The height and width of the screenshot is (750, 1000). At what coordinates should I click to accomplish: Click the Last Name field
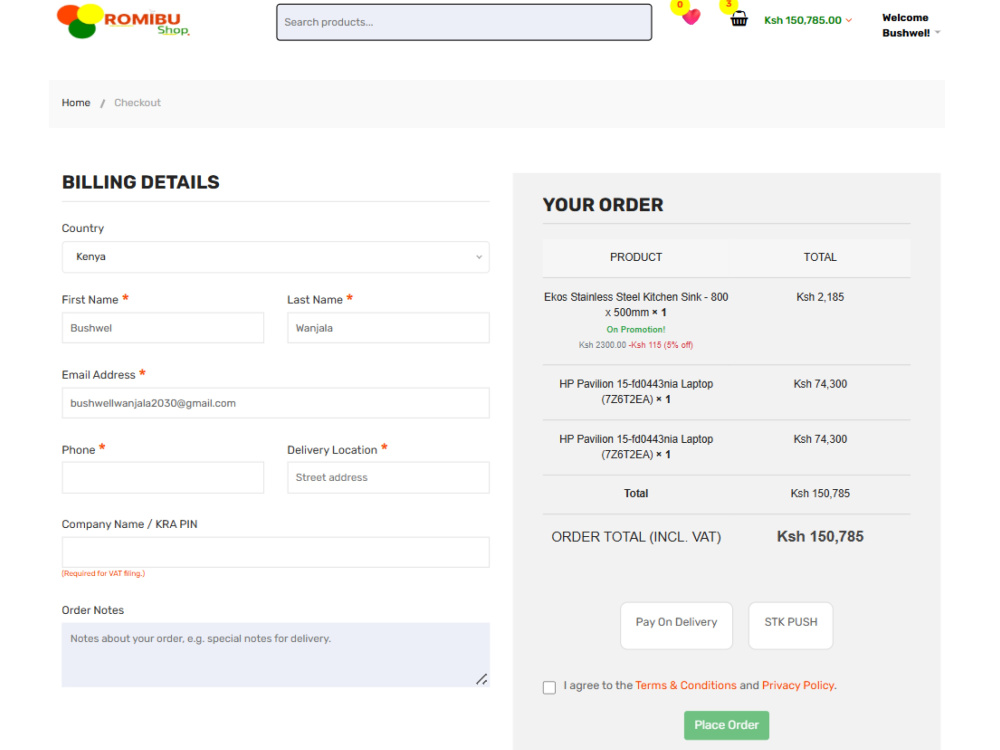388,328
